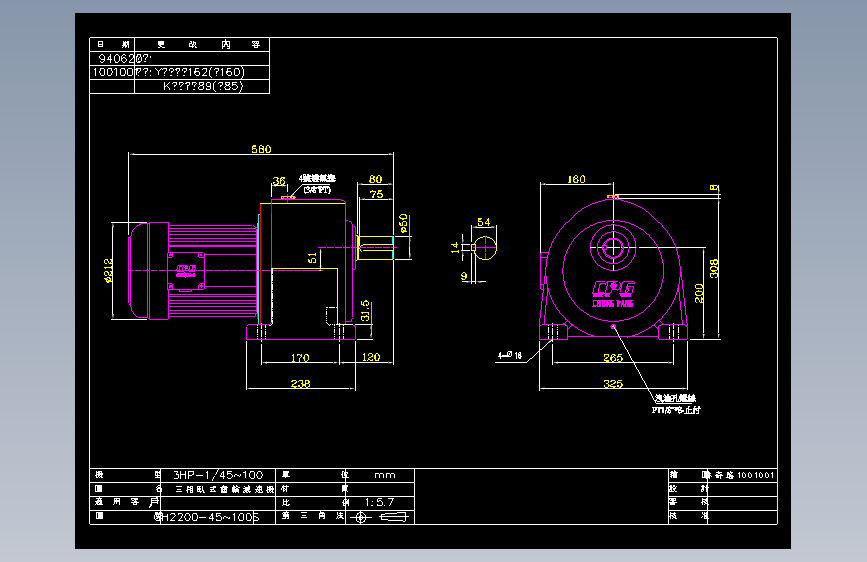Select the (3/8"PT) plug annotation
This screenshot has width=867, height=562.
[x=317, y=190]
